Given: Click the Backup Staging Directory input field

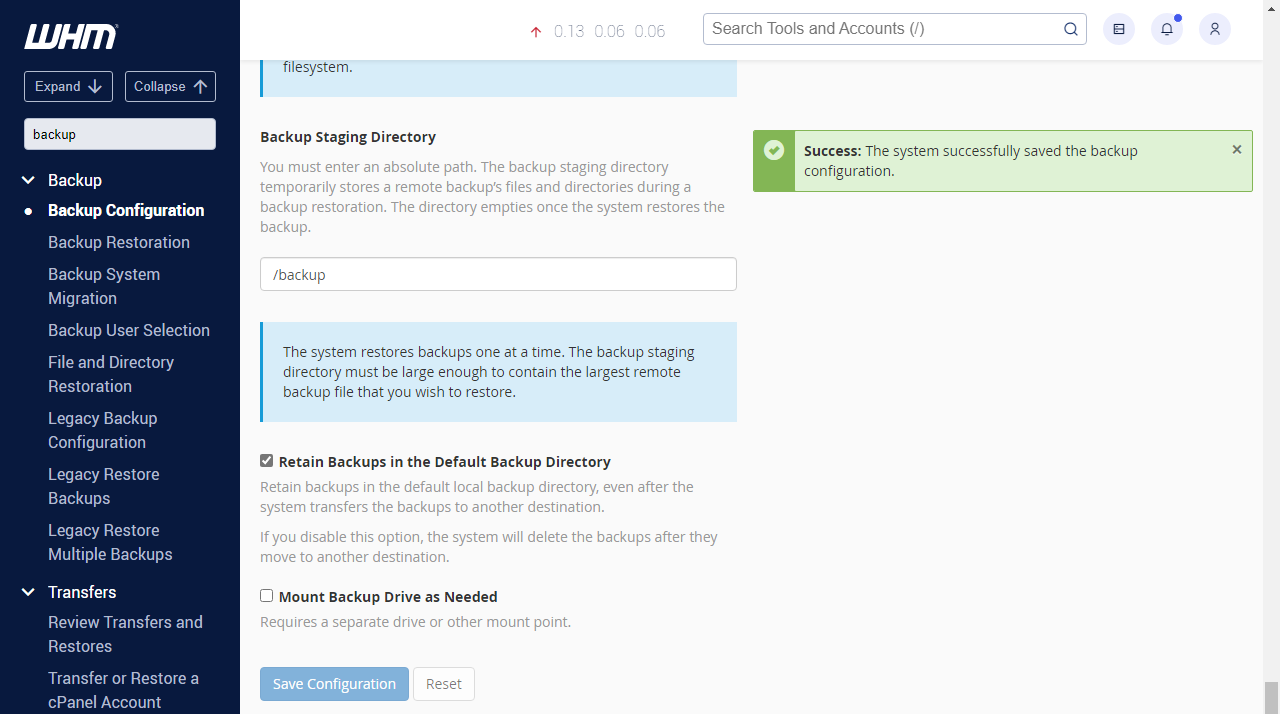Looking at the screenshot, I should pyautogui.click(x=498, y=273).
